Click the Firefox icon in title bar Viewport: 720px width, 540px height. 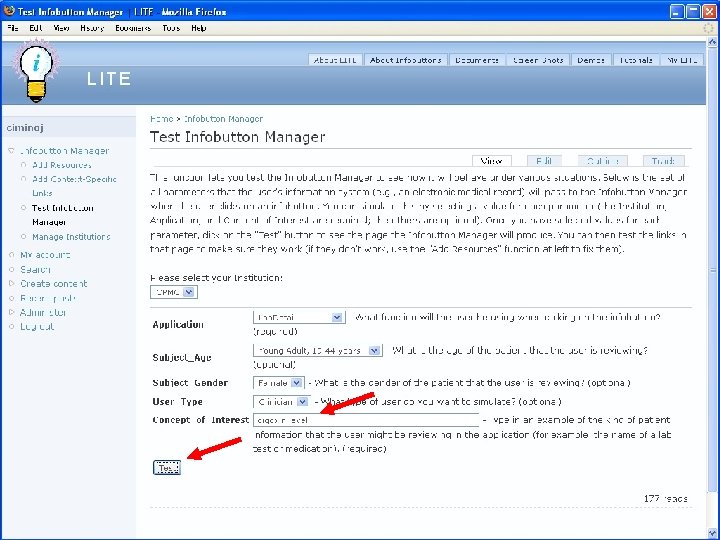pos(9,11)
